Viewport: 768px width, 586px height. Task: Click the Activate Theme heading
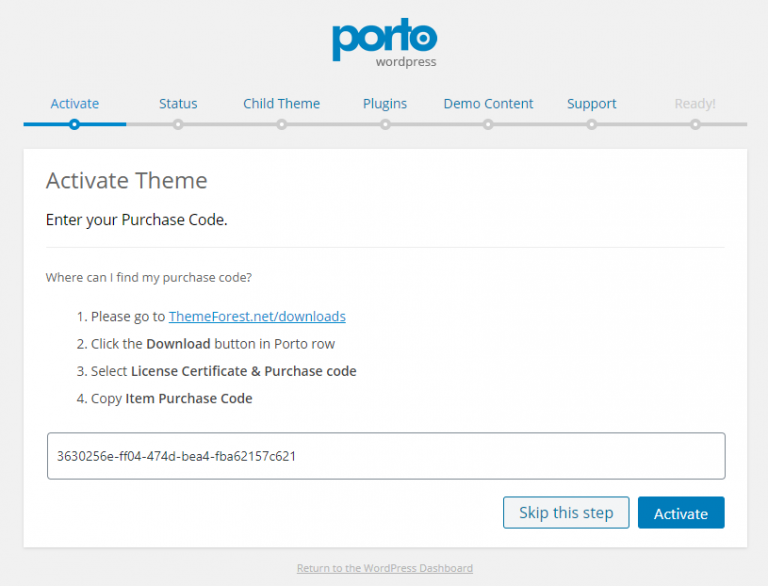[126, 180]
